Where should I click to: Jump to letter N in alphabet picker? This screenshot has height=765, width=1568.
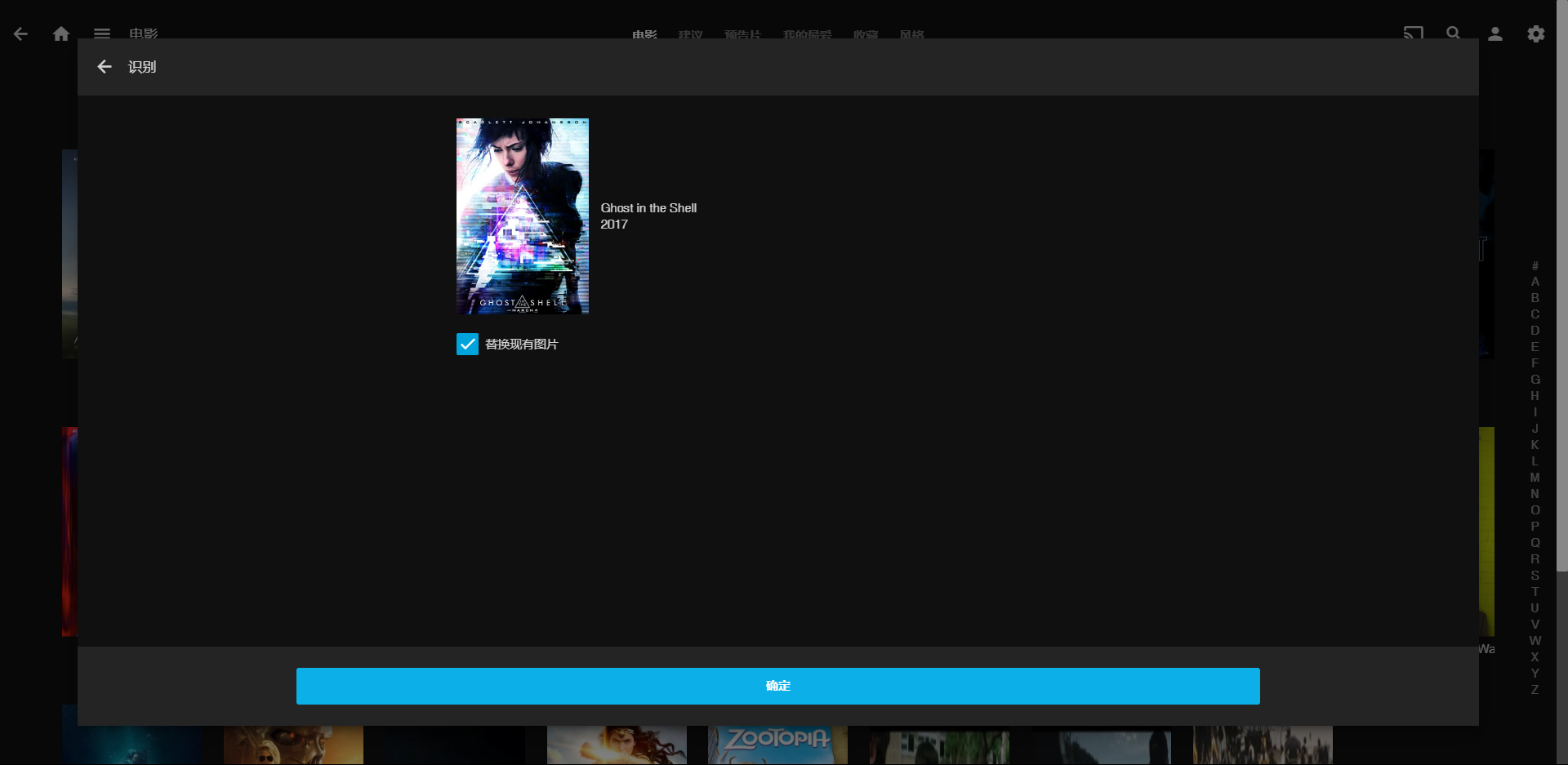coord(1535,494)
